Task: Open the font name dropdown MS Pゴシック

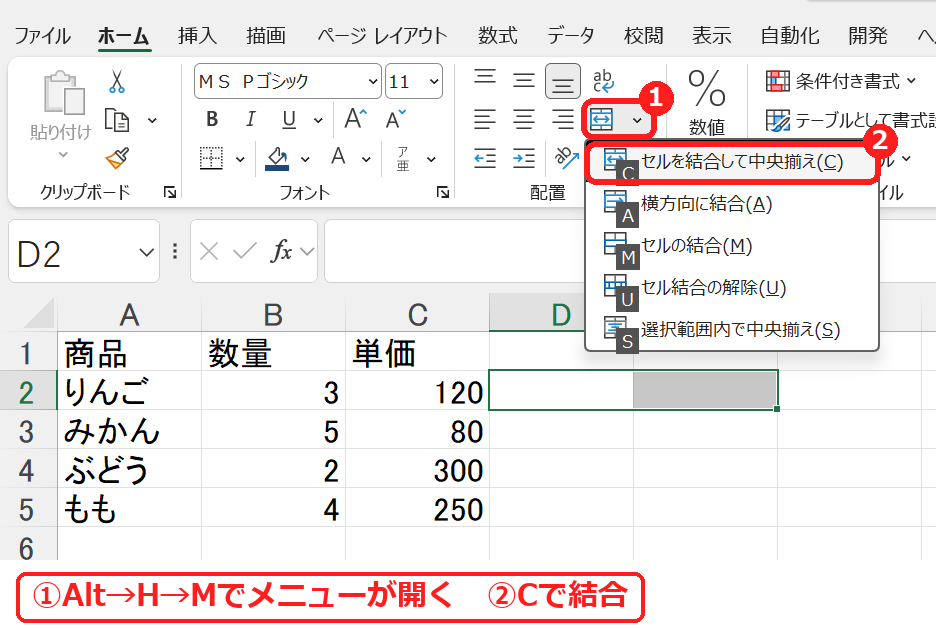Action: tap(373, 81)
